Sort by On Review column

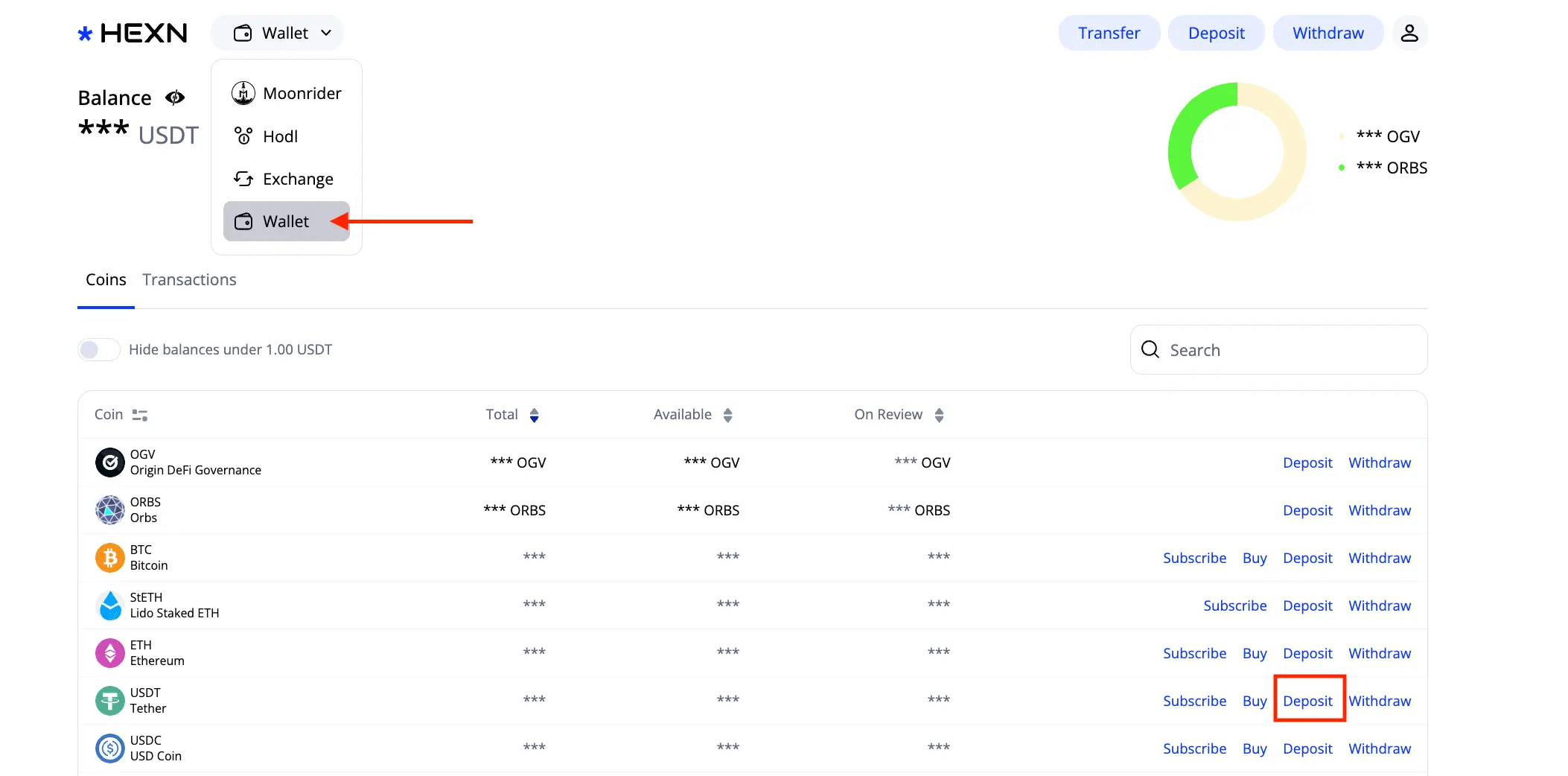939,415
